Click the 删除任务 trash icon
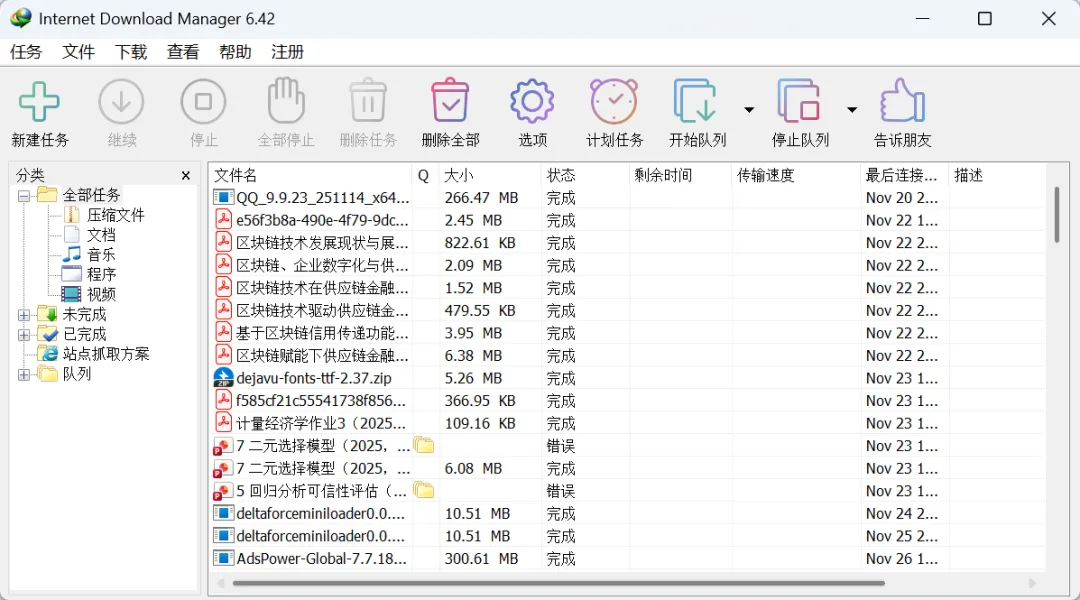 (x=368, y=101)
